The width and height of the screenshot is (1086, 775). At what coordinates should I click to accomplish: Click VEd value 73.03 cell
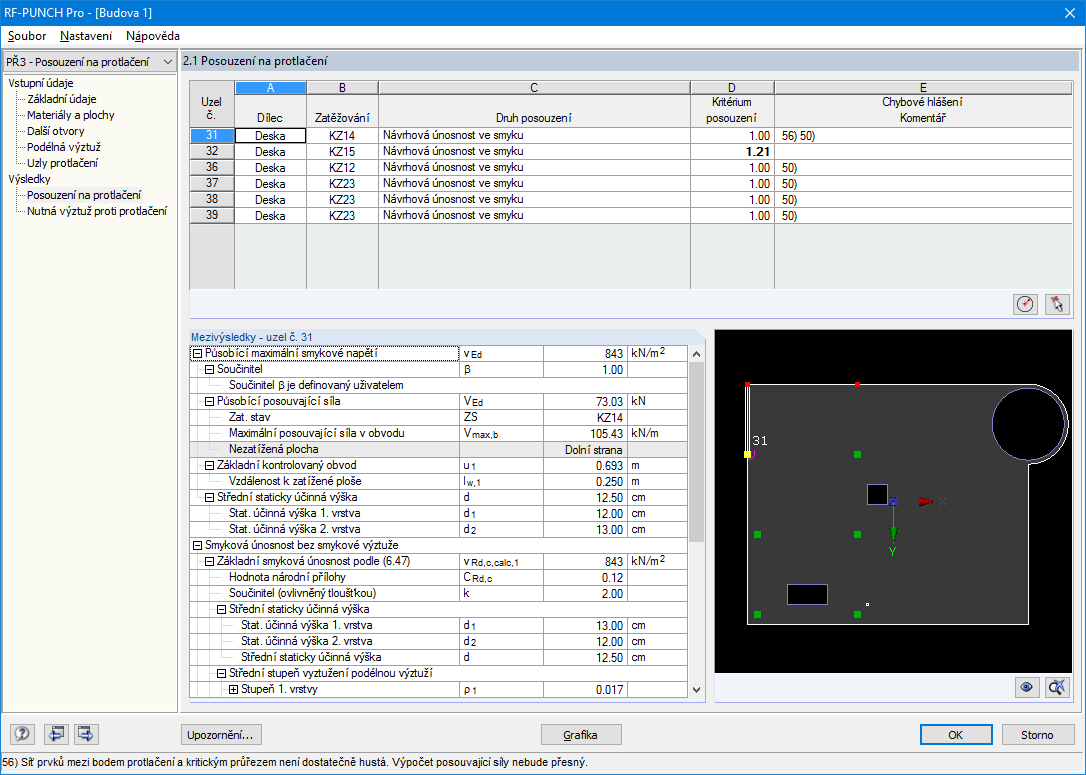click(585, 402)
